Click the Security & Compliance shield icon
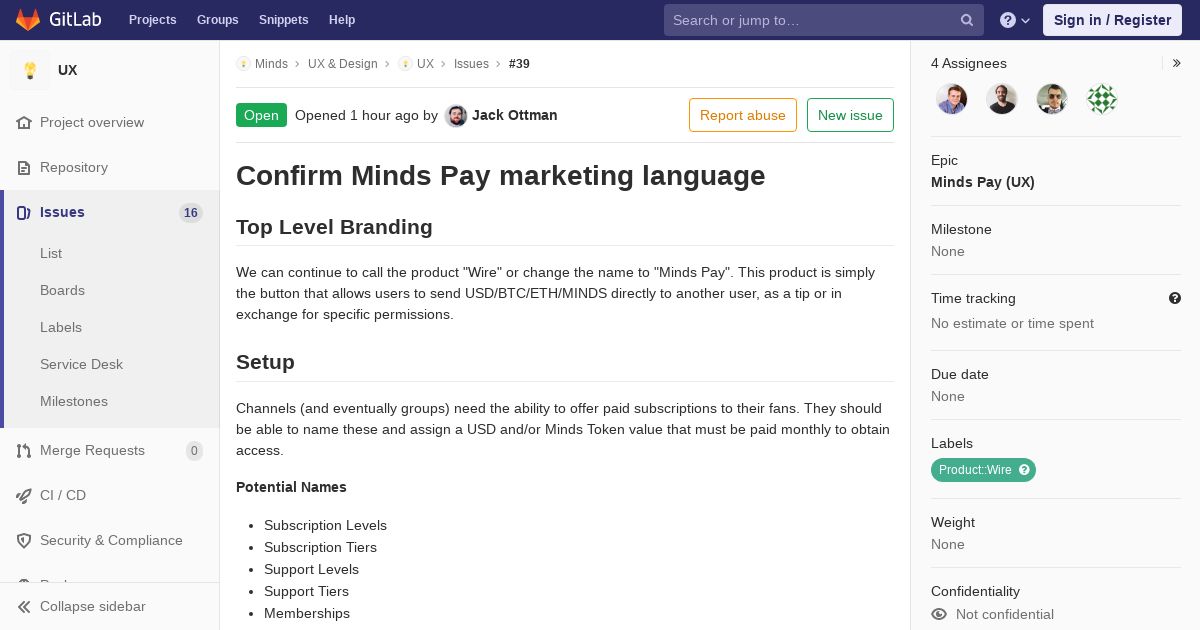 pyautogui.click(x=24, y=540)
